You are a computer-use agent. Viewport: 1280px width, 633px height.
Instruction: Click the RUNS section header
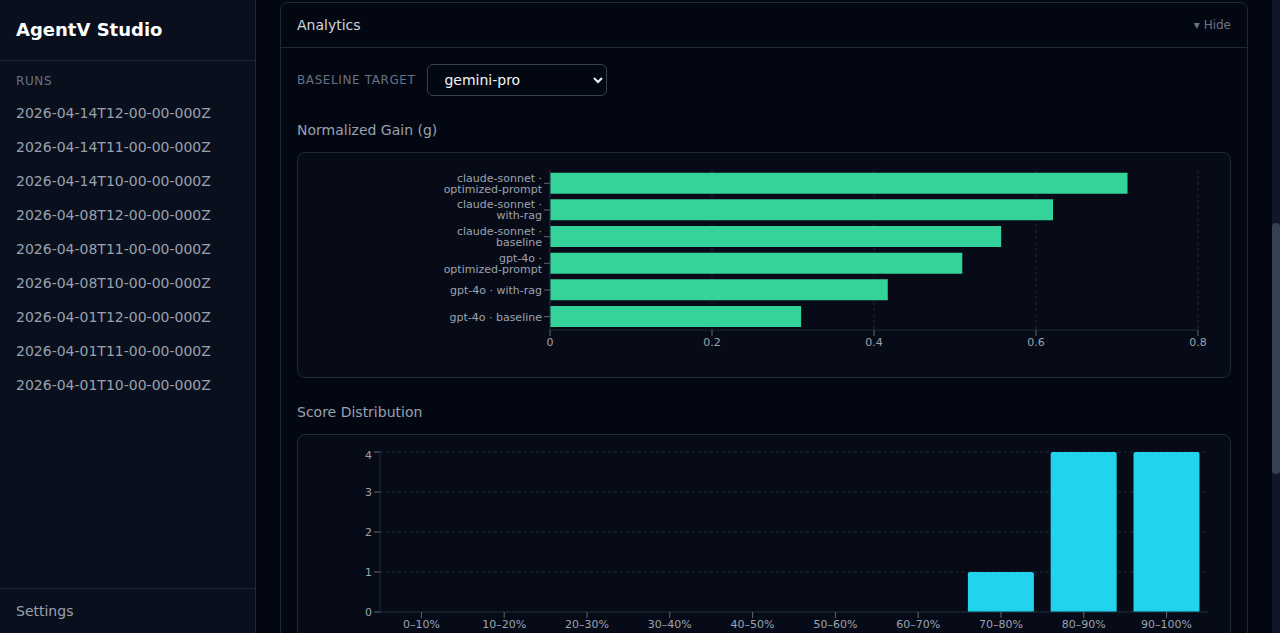pos(34,80)
